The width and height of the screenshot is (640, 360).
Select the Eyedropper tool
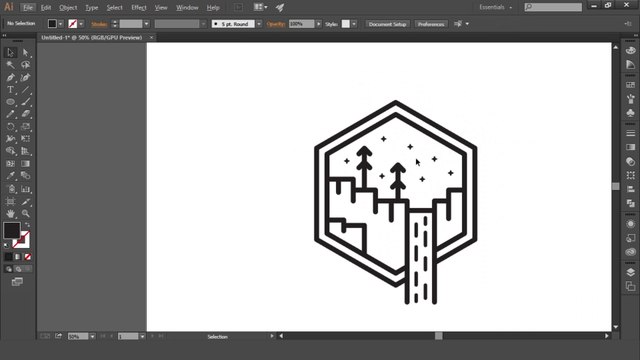pos(11,176)
